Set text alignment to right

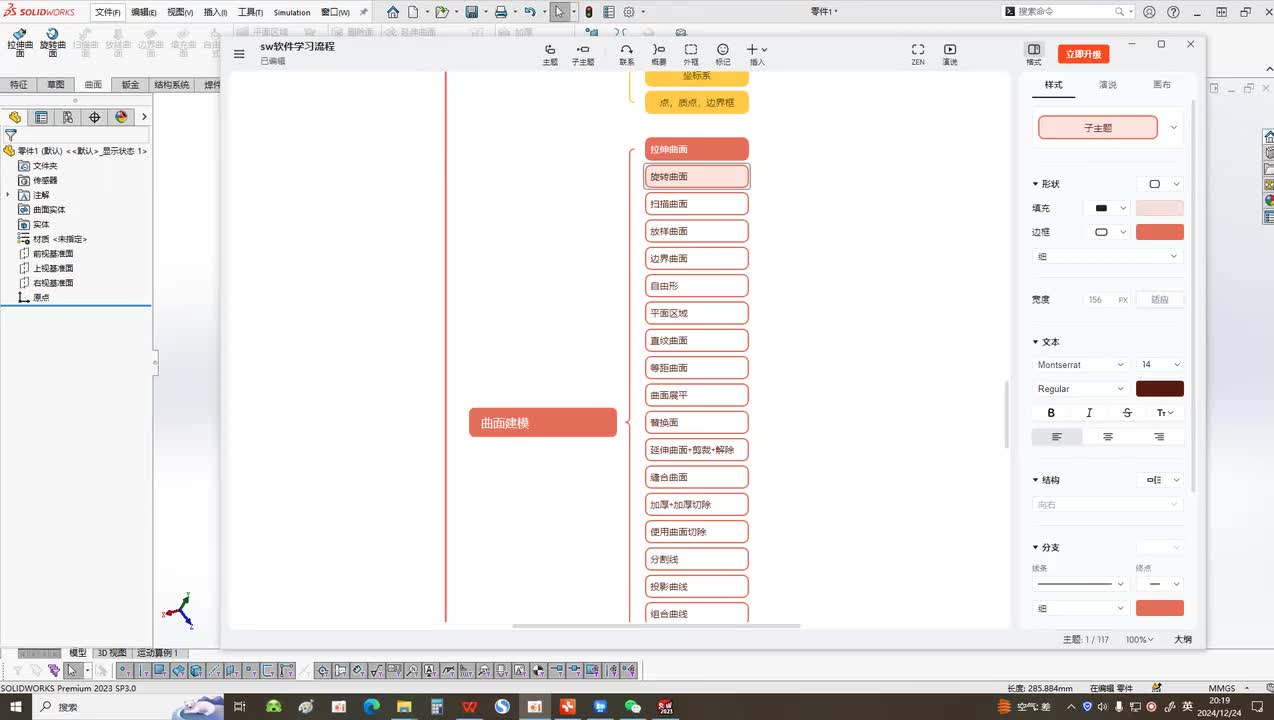1159,437
